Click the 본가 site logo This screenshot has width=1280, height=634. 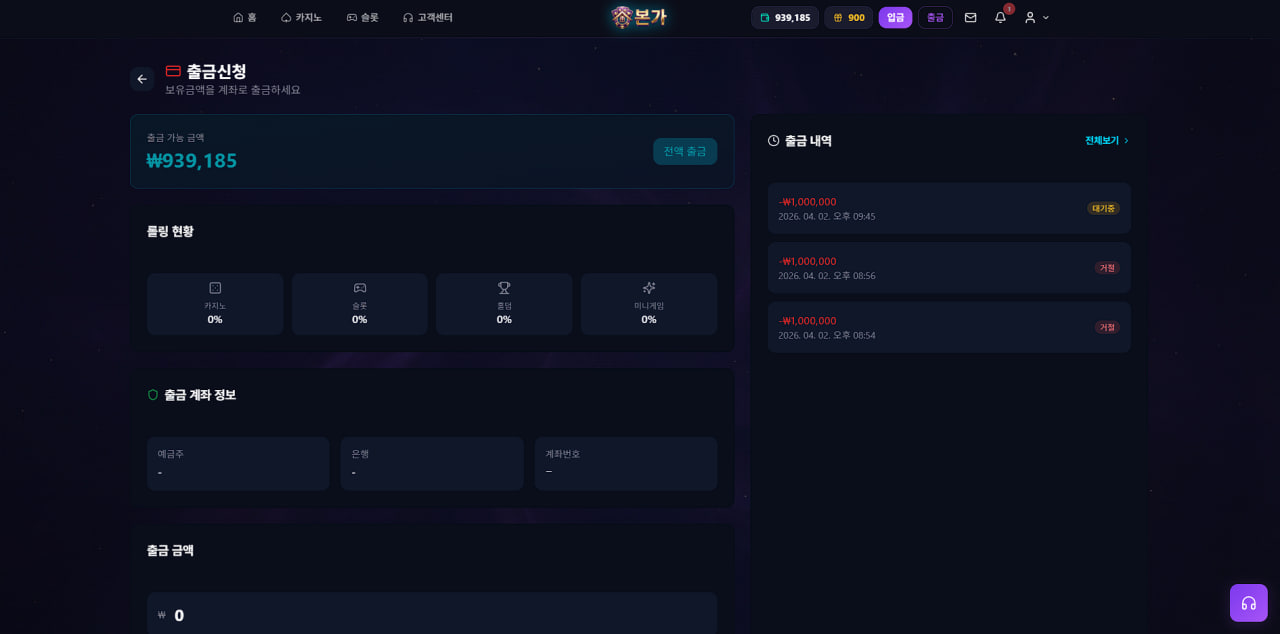[639, 17]
